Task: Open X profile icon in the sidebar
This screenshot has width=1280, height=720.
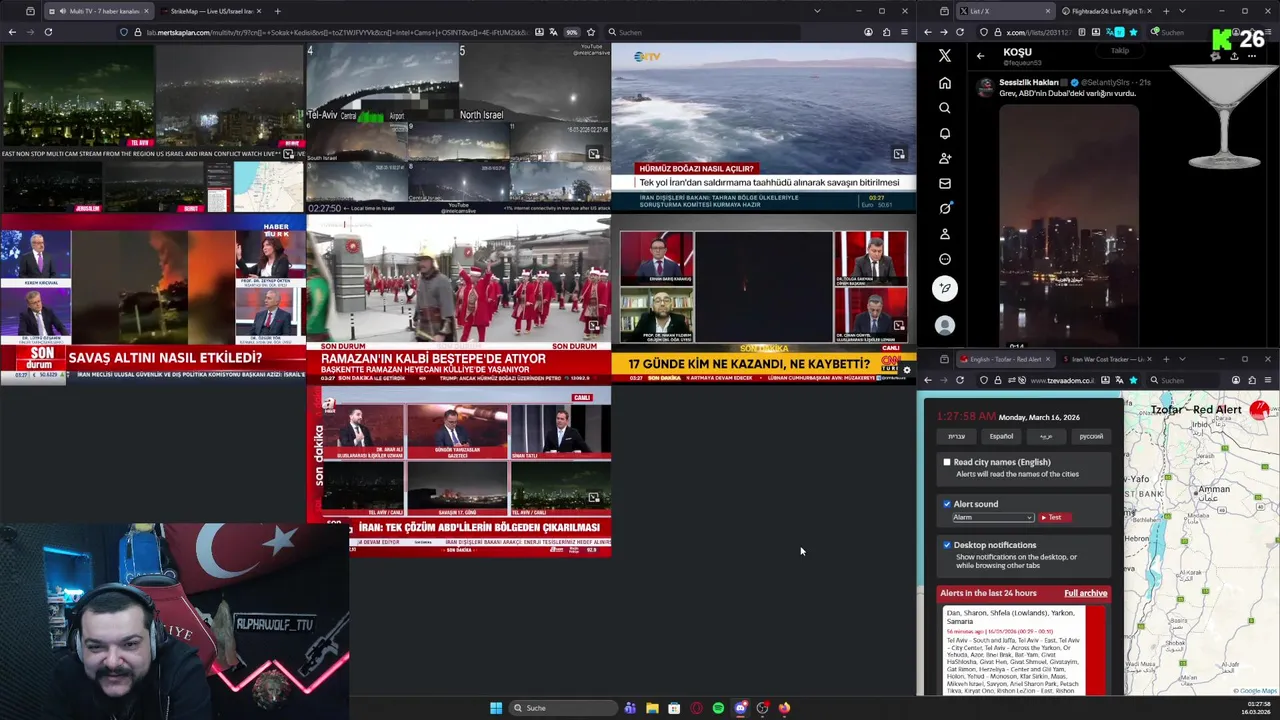Action: coord(945,234)
